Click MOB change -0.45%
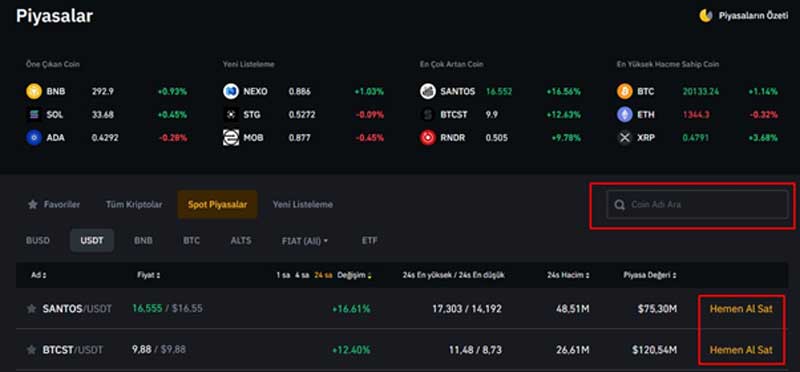 pyautogui.click(x=369, y=138)
